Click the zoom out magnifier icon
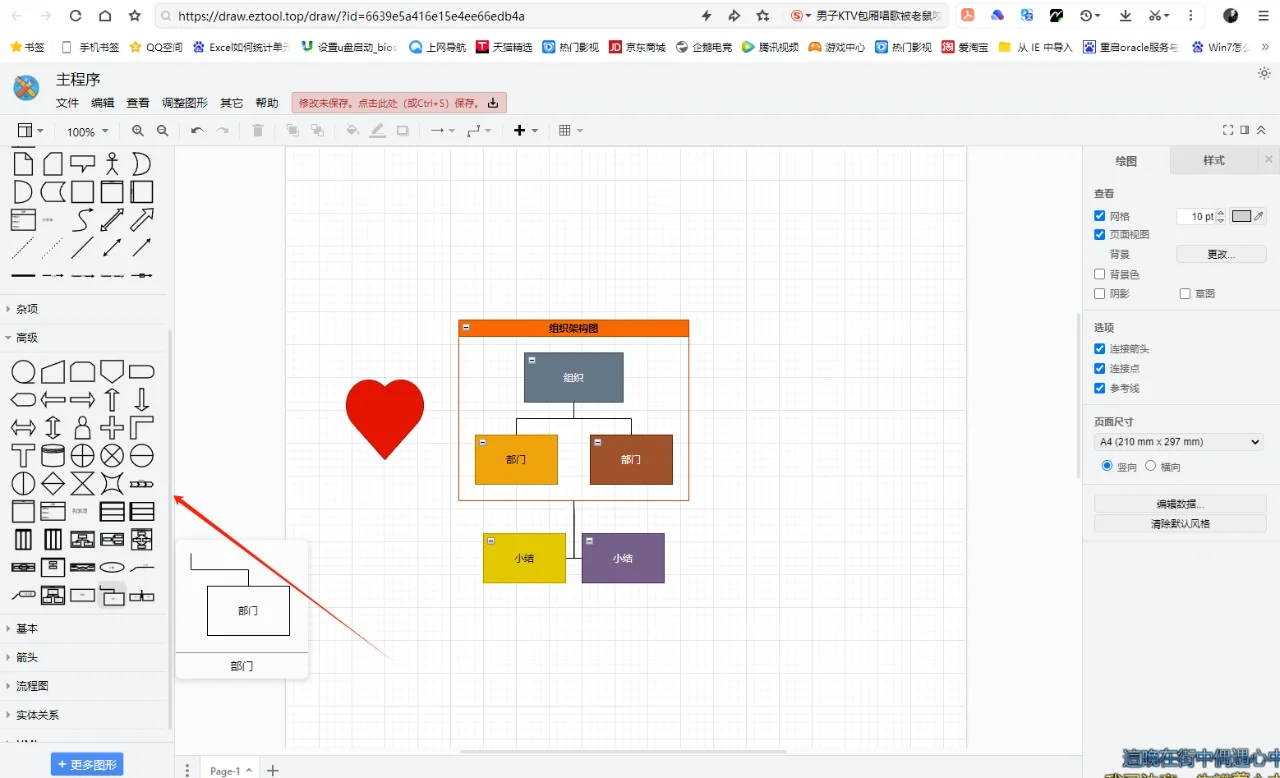Screen dimensions: 1280x778 pyautogui.click(x=162, y=131)
